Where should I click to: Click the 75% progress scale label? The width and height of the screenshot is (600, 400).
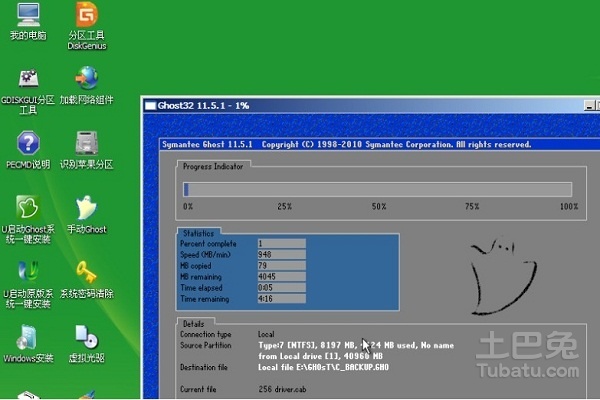click(472, 207)
